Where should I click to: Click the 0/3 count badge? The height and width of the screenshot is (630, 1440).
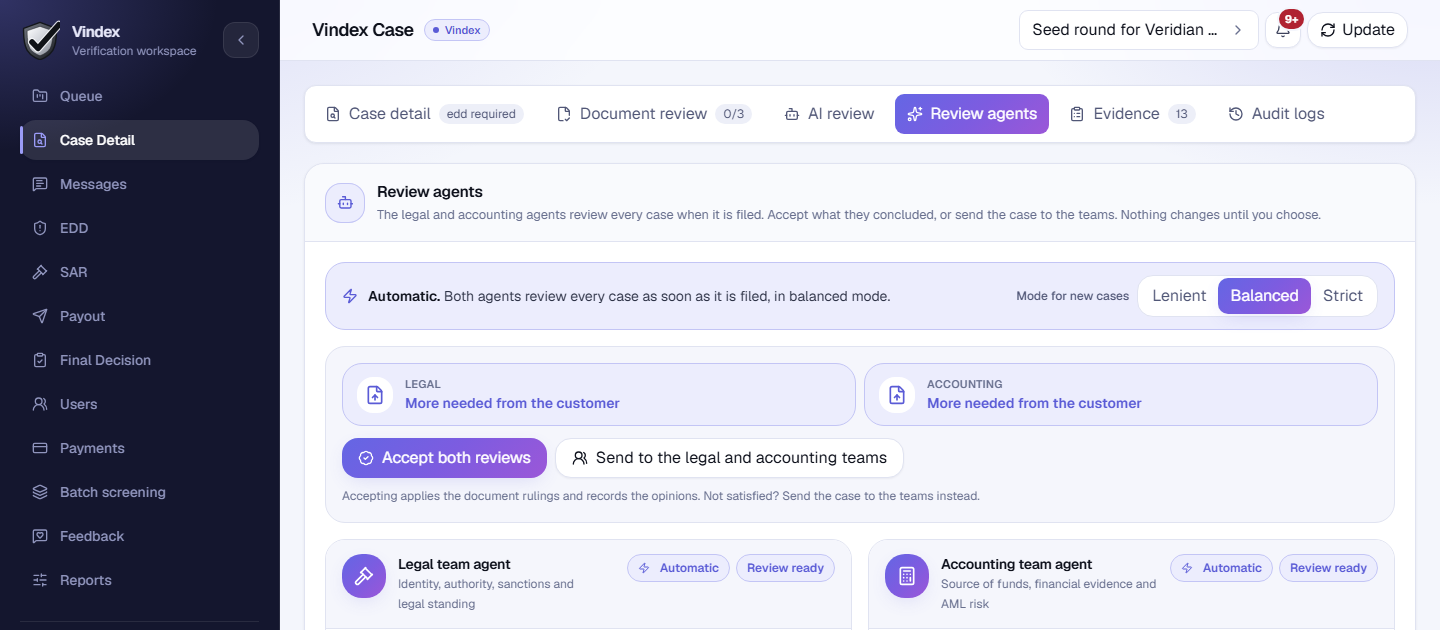point(734,114)
